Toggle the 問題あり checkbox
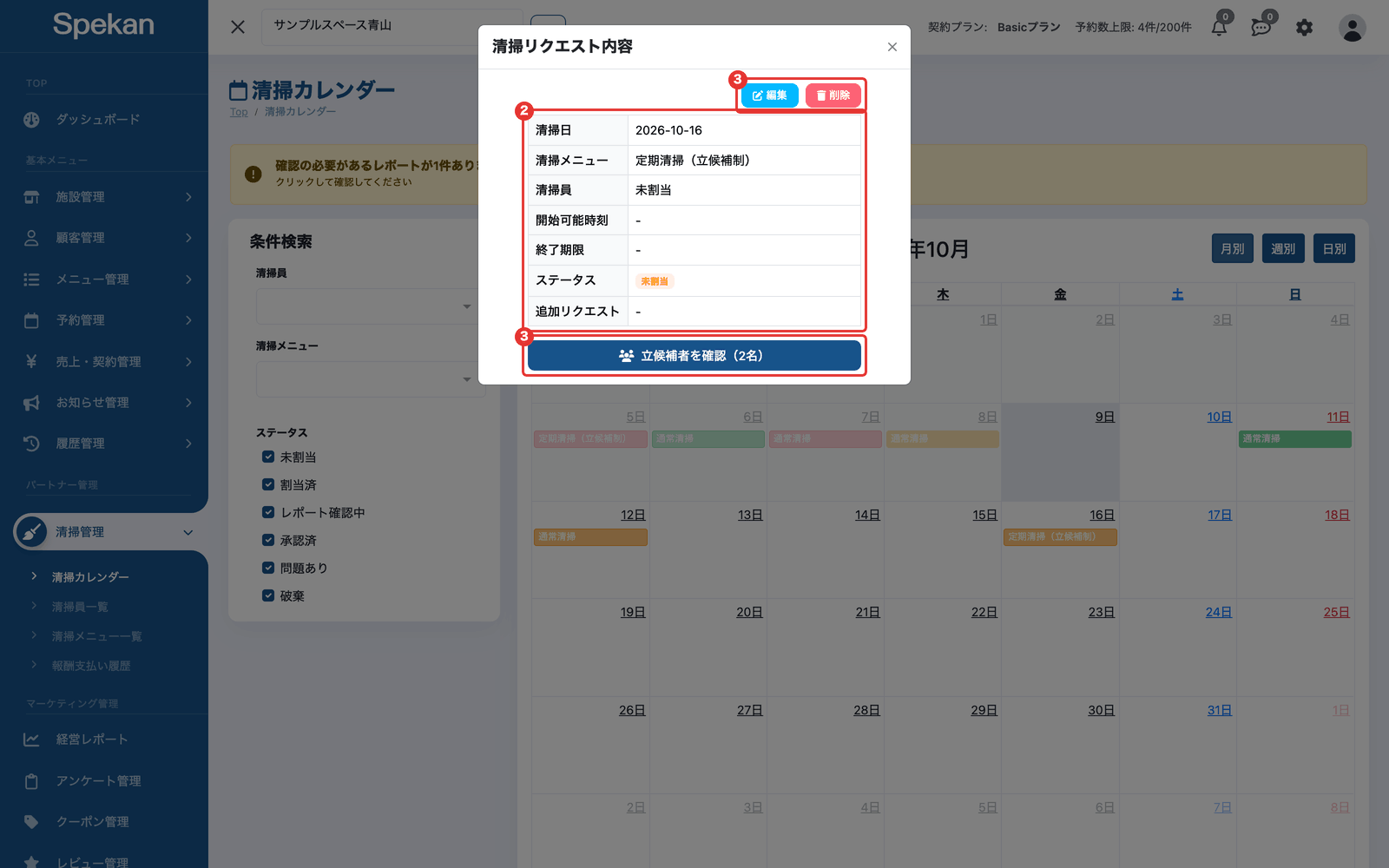 (268, 568)
